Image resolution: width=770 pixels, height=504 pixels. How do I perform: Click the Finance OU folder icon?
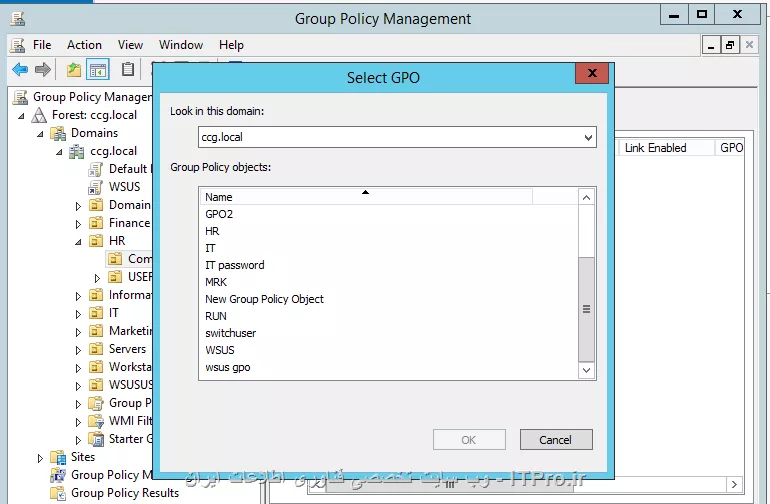[x=96, y=223]
